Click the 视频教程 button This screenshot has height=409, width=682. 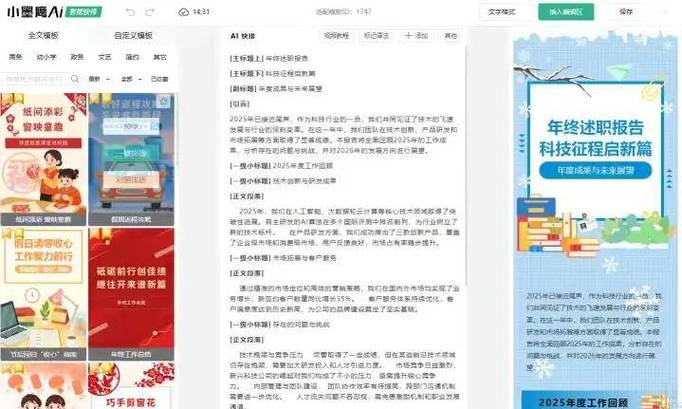[336, 36]
